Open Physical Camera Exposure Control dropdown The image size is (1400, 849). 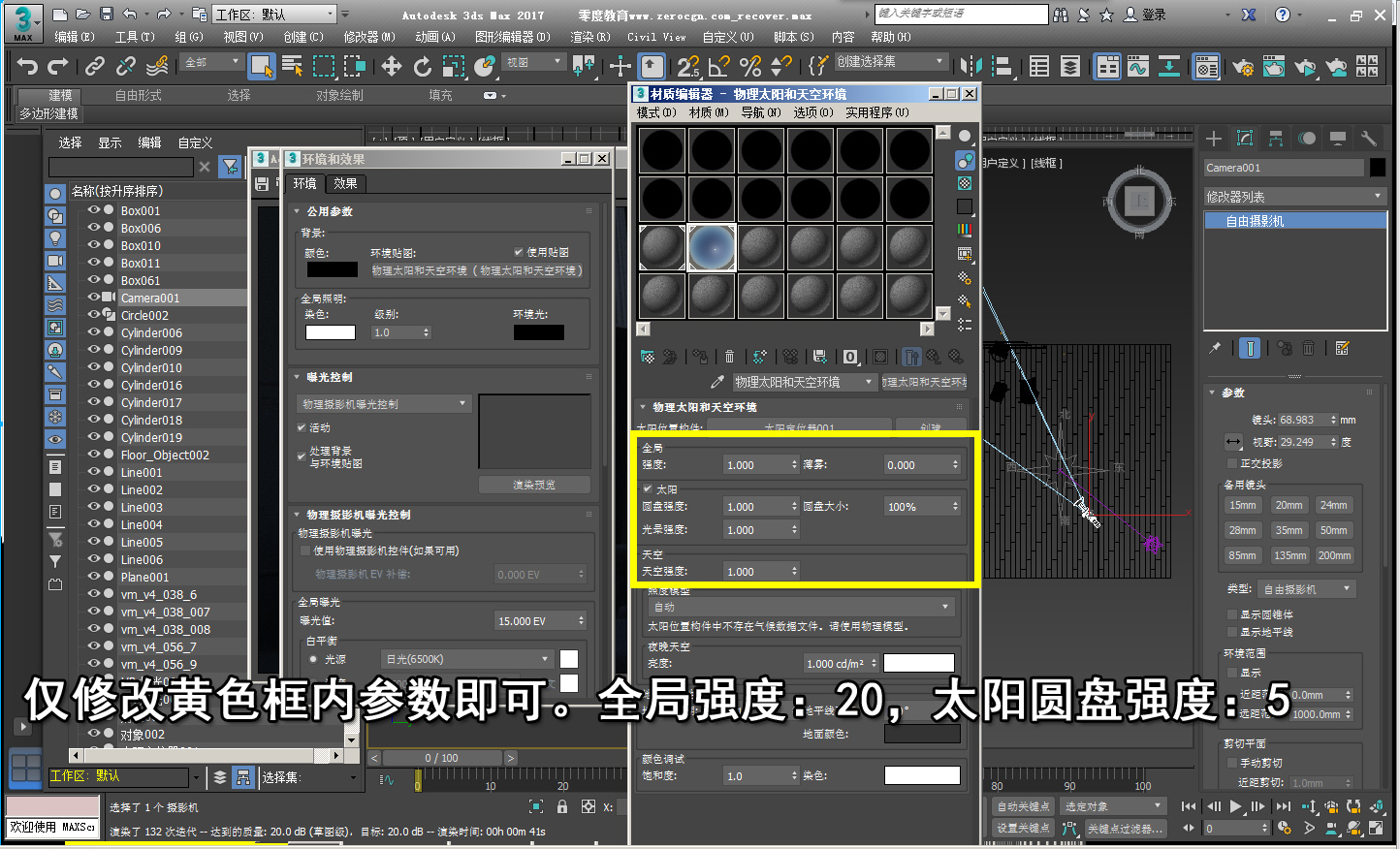tap(384, 403)
